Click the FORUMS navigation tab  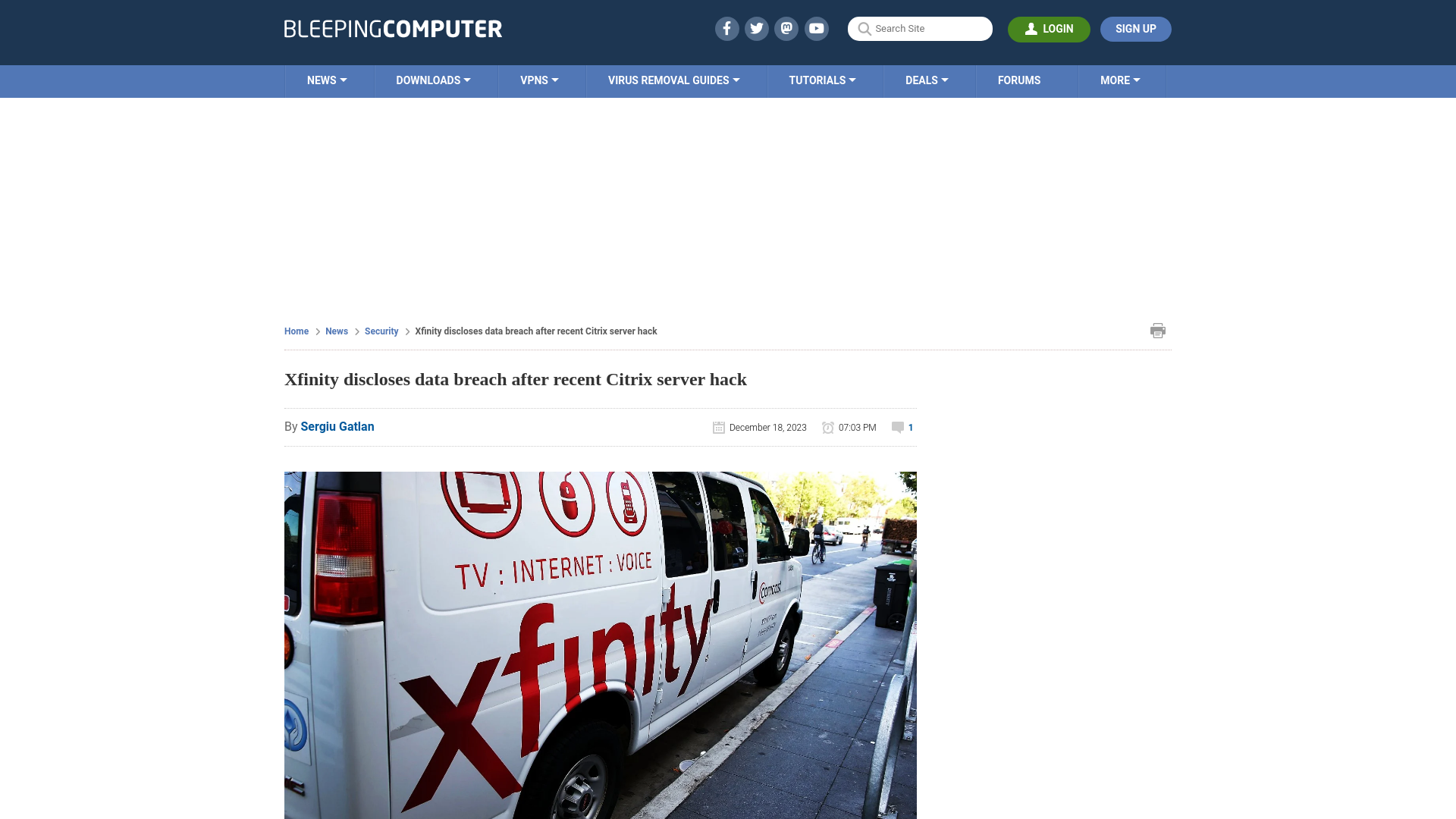1019,80
